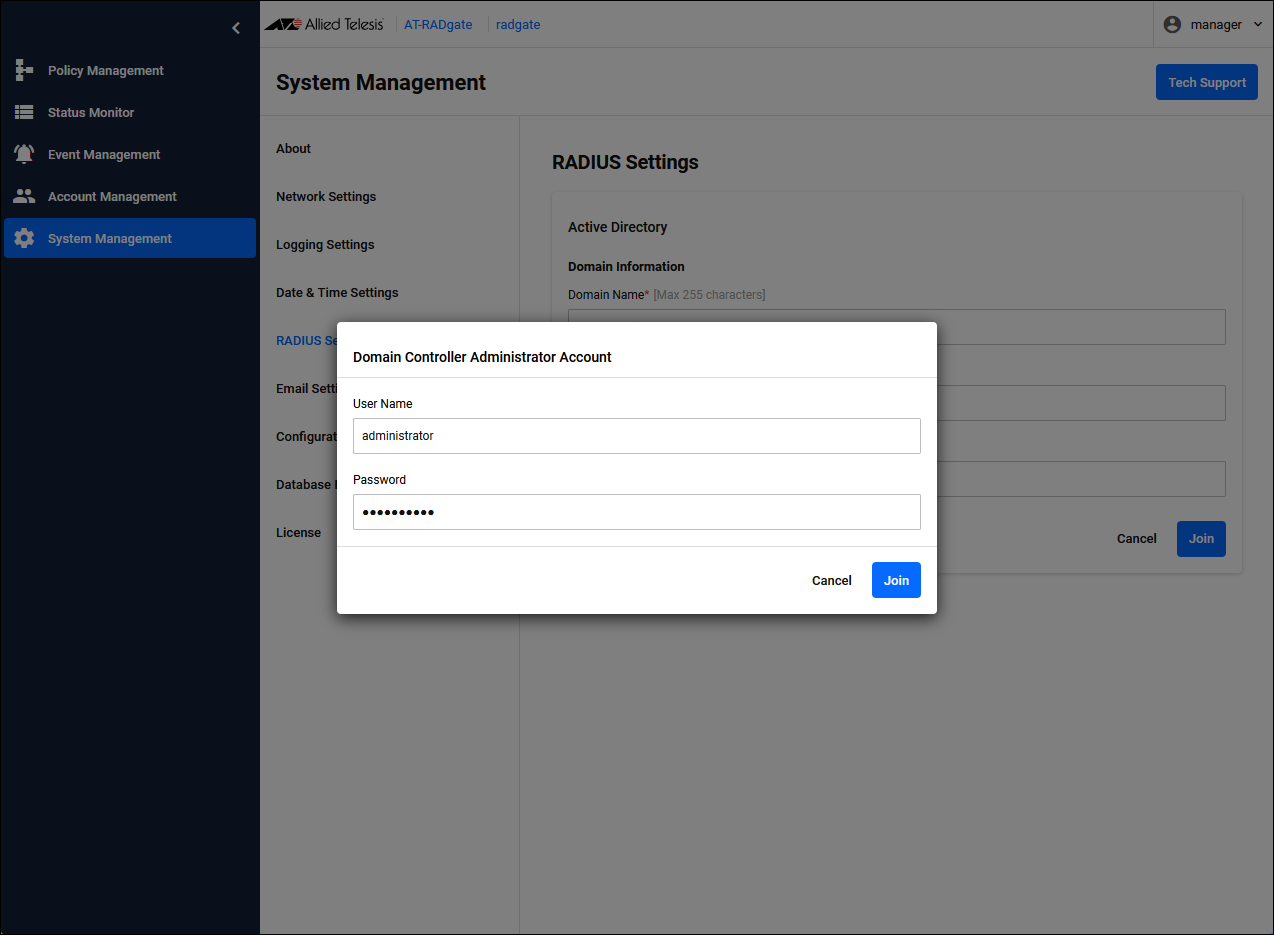The image size is (1274, 935).
Task: Click into the Password field
Action: [x=636, y=512]
